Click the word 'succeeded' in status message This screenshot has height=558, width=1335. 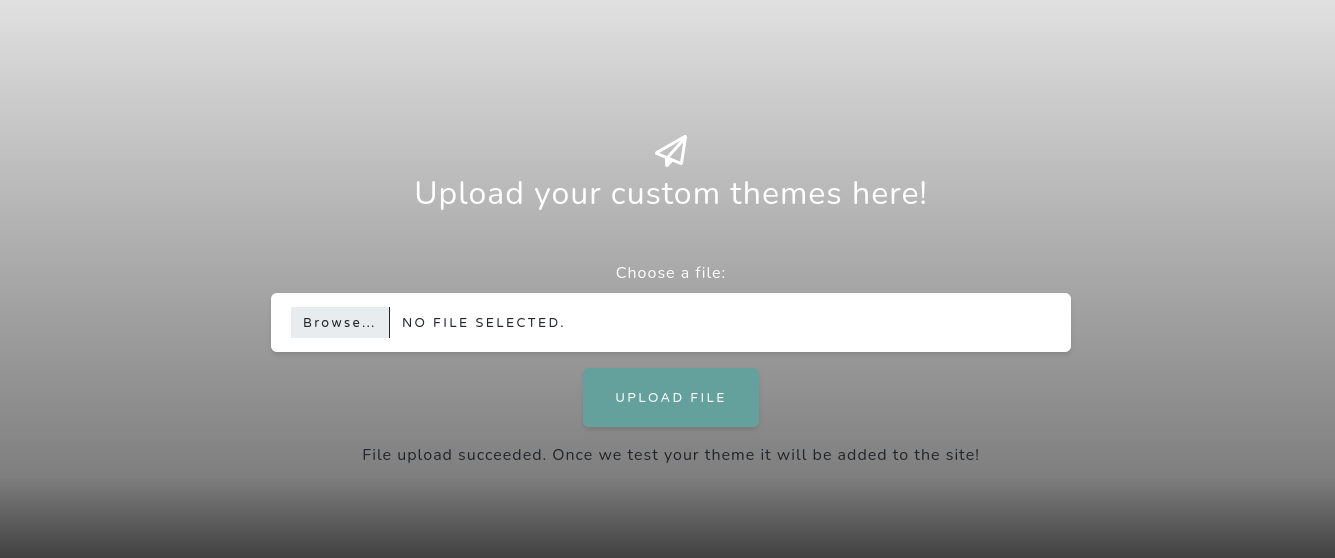(x=502, y=455)
